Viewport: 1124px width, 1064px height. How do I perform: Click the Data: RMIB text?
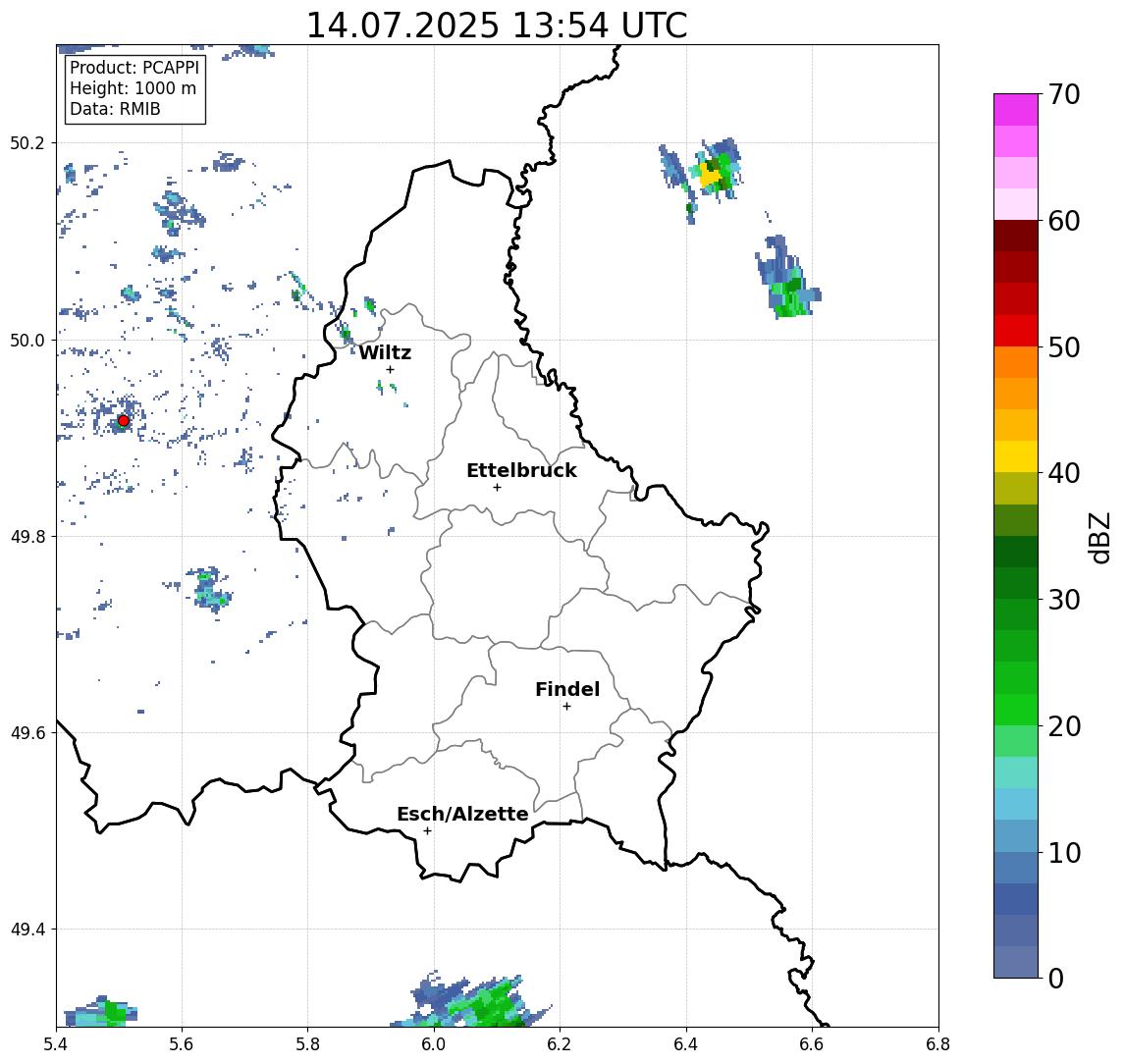pos(115,109)
